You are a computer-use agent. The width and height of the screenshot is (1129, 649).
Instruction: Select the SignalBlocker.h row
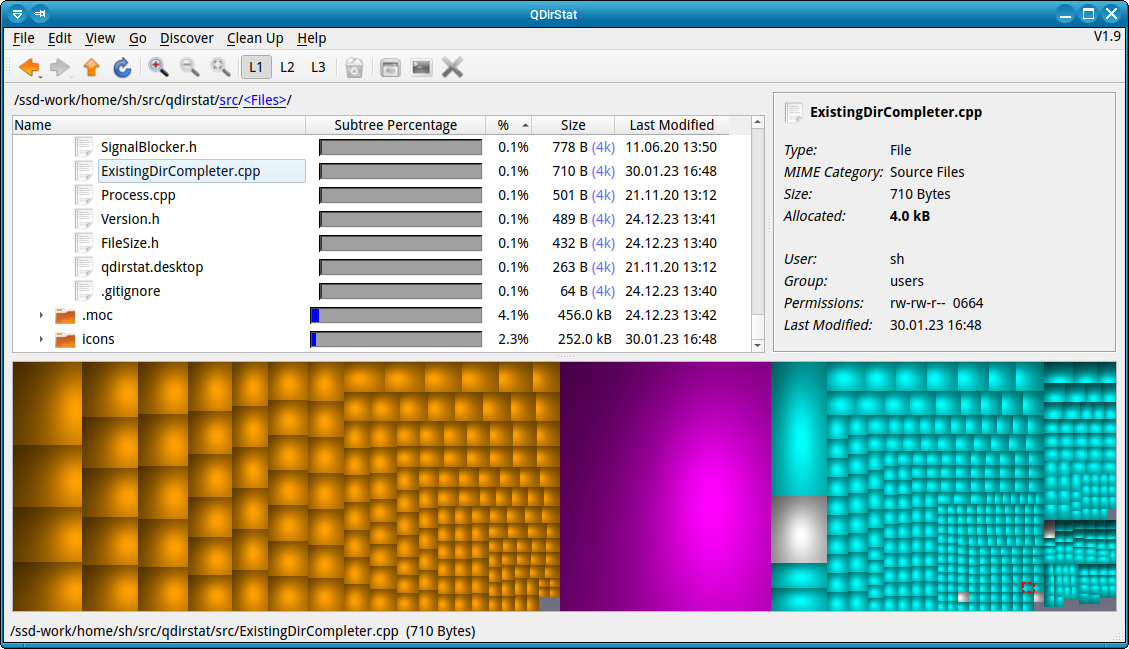pyautogui.click(x=382, y=147)
